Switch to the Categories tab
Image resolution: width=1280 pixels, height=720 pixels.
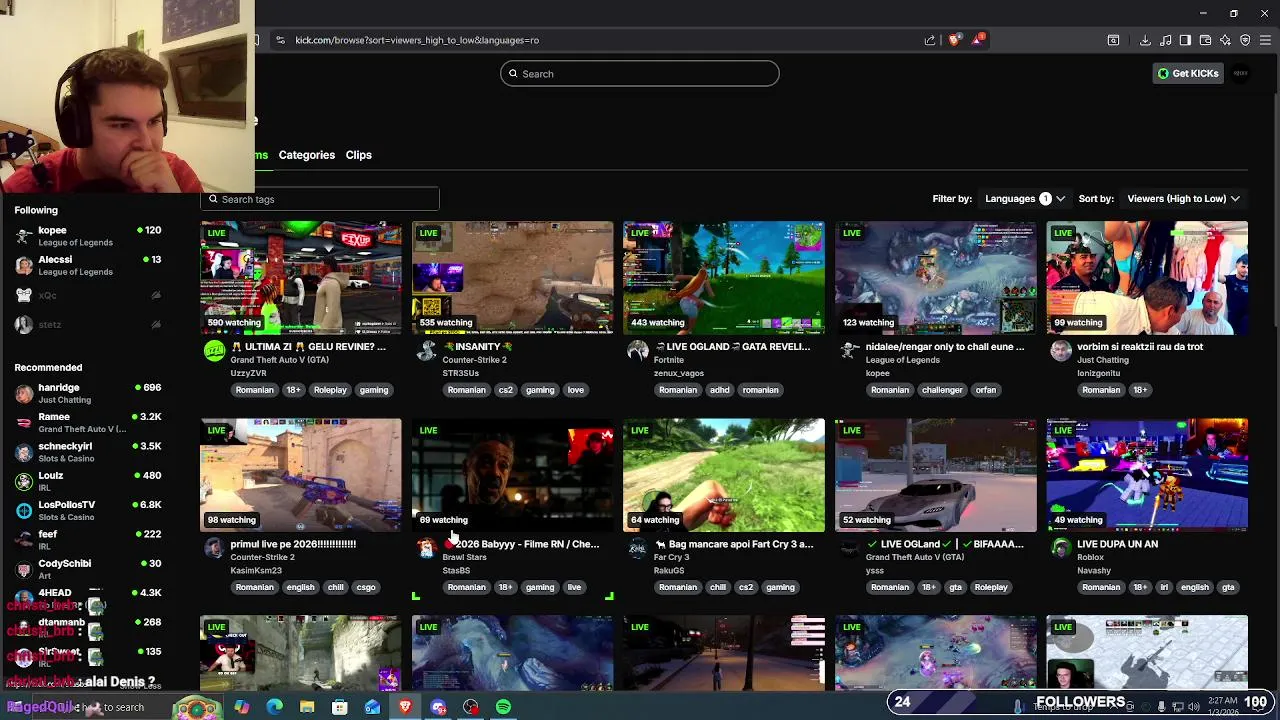[307, 155]
